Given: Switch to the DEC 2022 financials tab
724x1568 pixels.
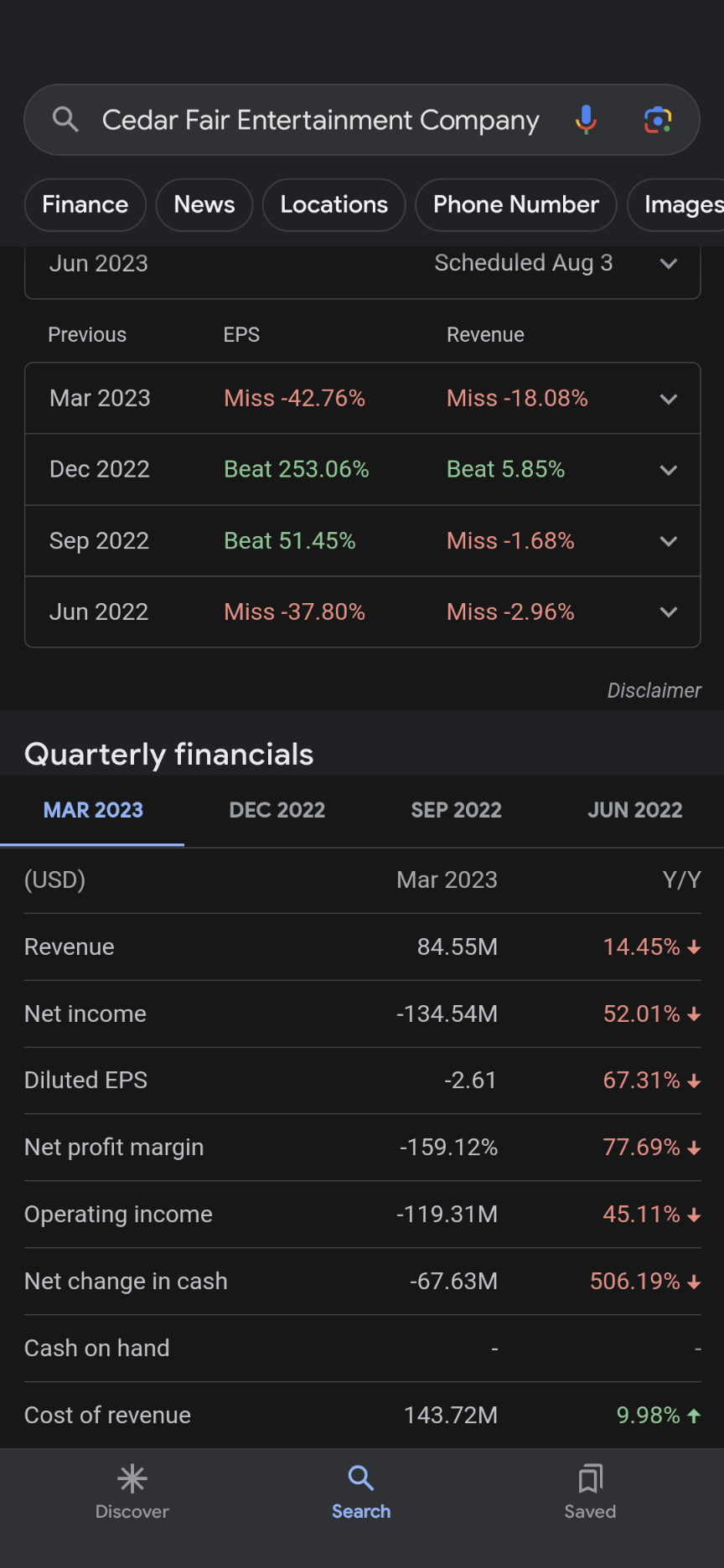Looking at the screenshot, I should point(277,810).
